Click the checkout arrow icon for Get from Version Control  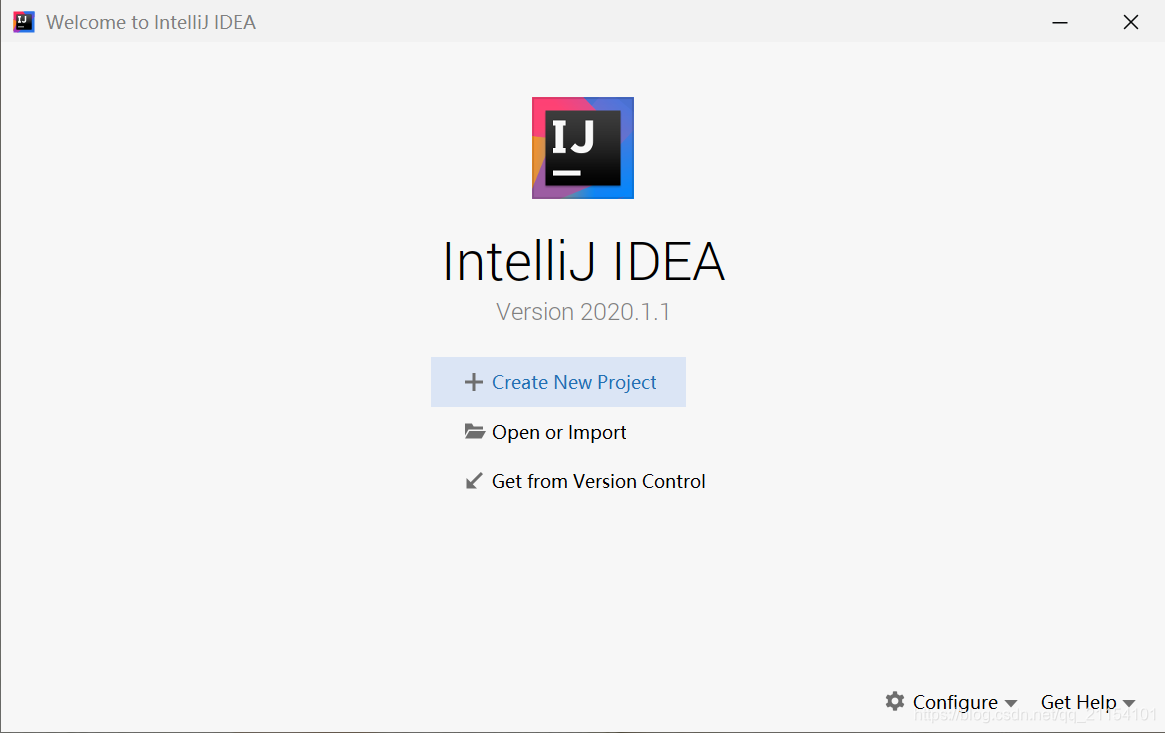click(472, 481)
